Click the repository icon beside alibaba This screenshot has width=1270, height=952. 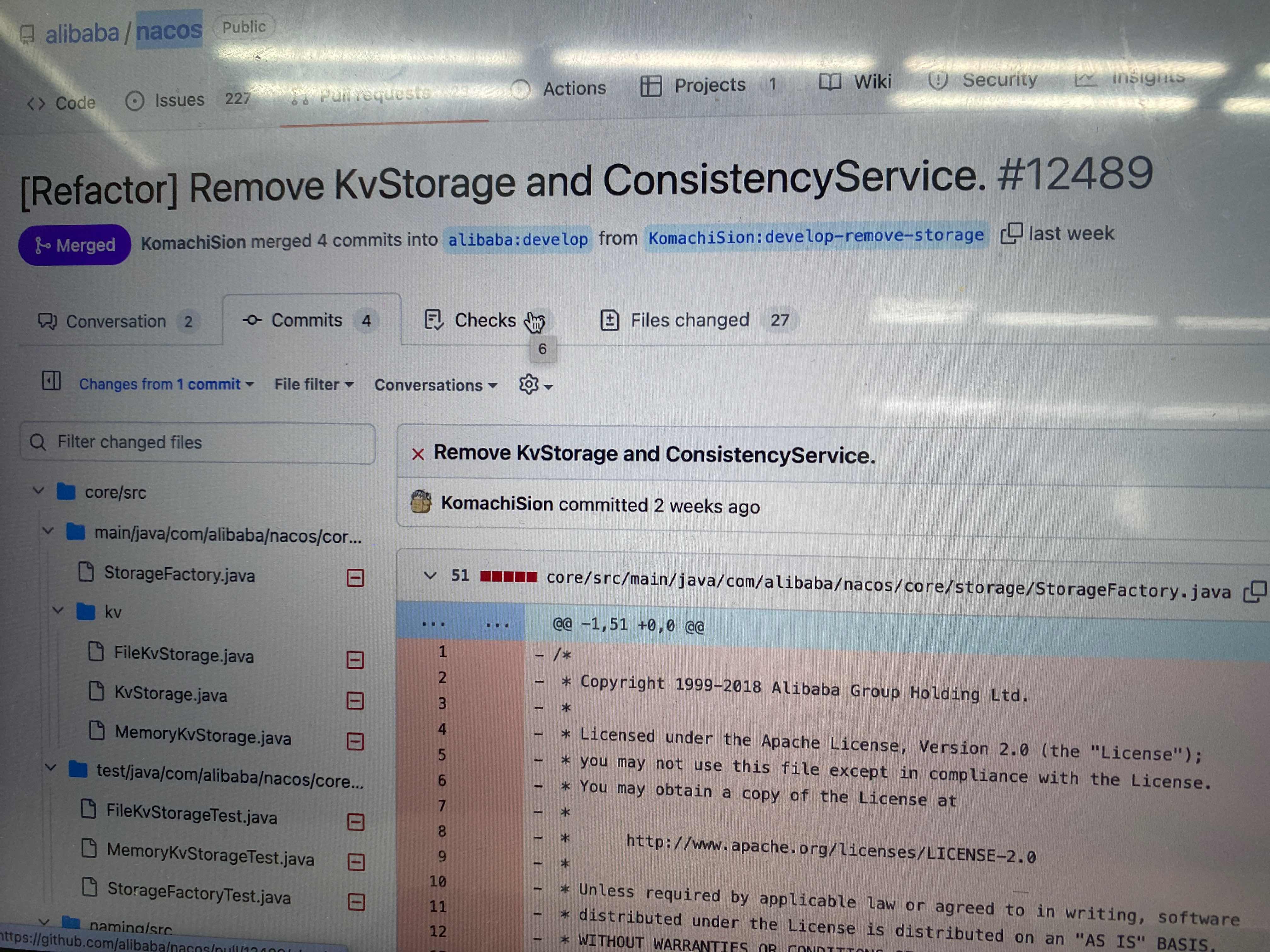pos(27,34)
